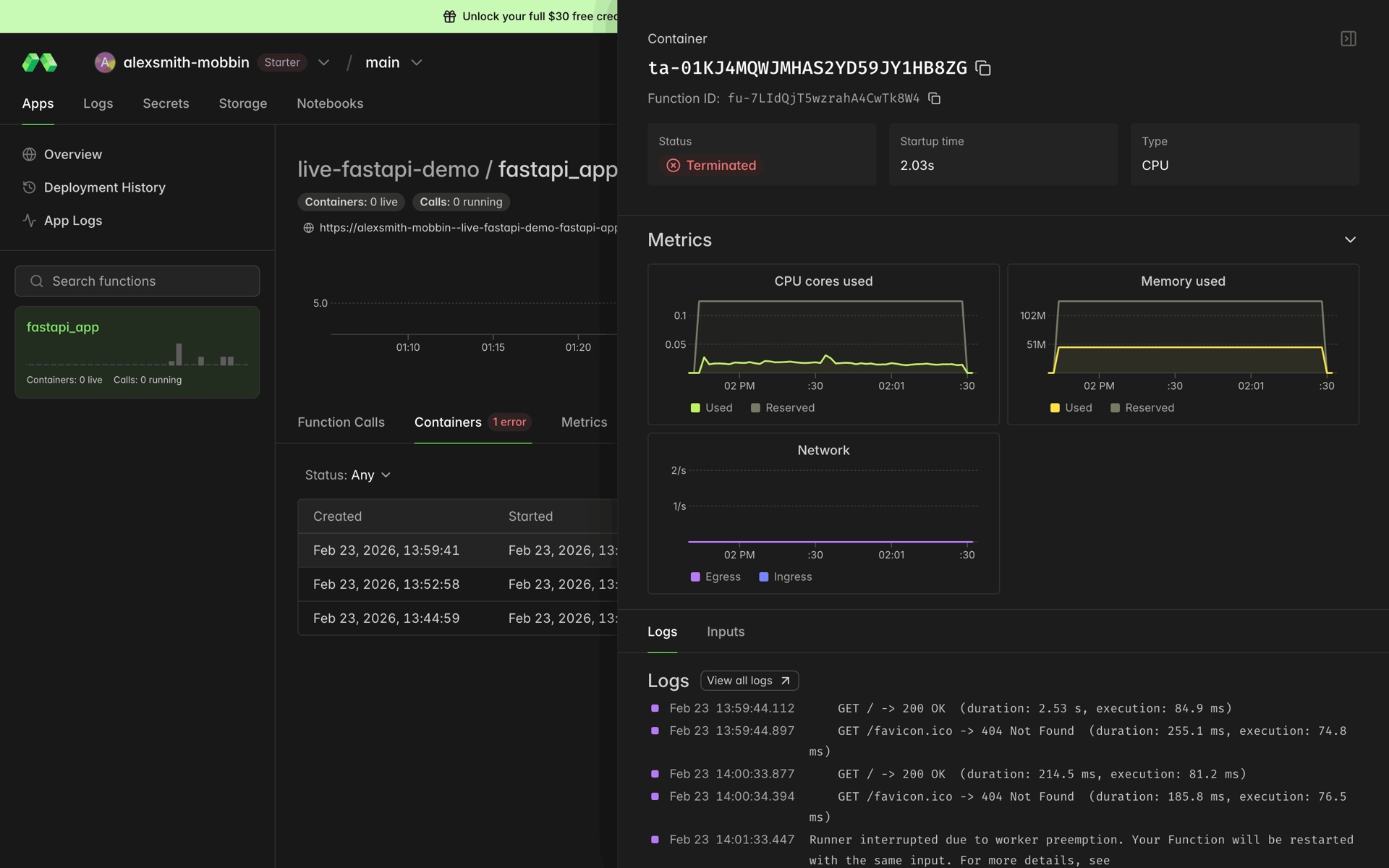Viewport: 1389px width, 868px height.
Task: Click the Terminated status X icon
Action: coord(674,166)
